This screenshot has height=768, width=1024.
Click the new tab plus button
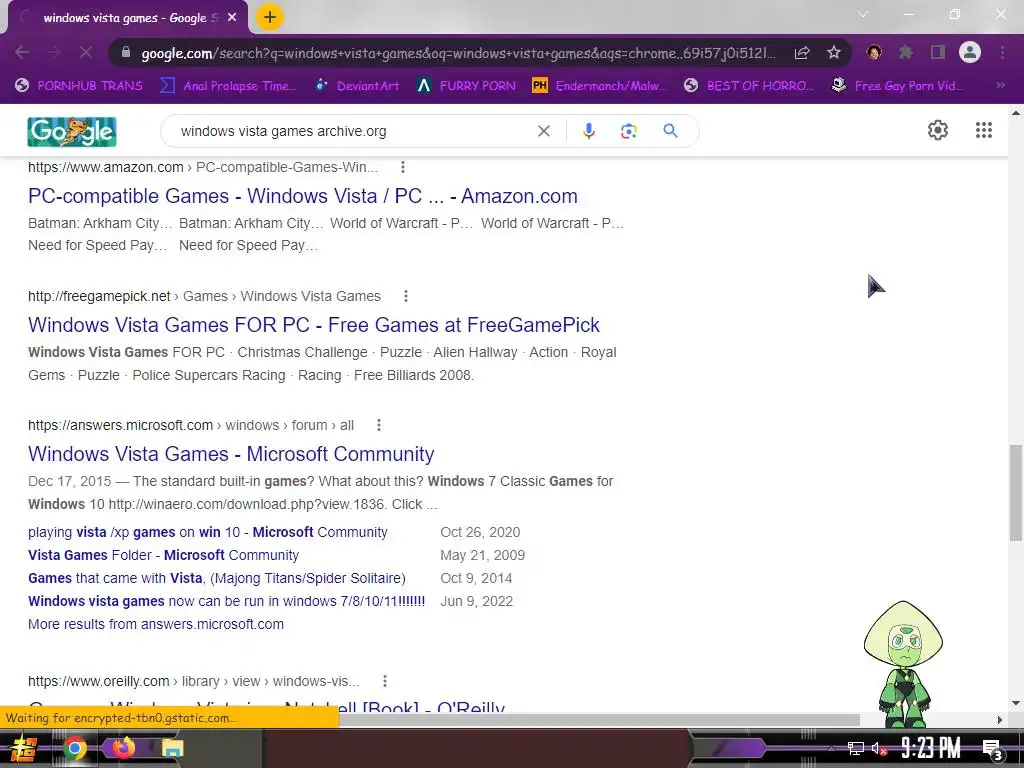pos(270,18)
